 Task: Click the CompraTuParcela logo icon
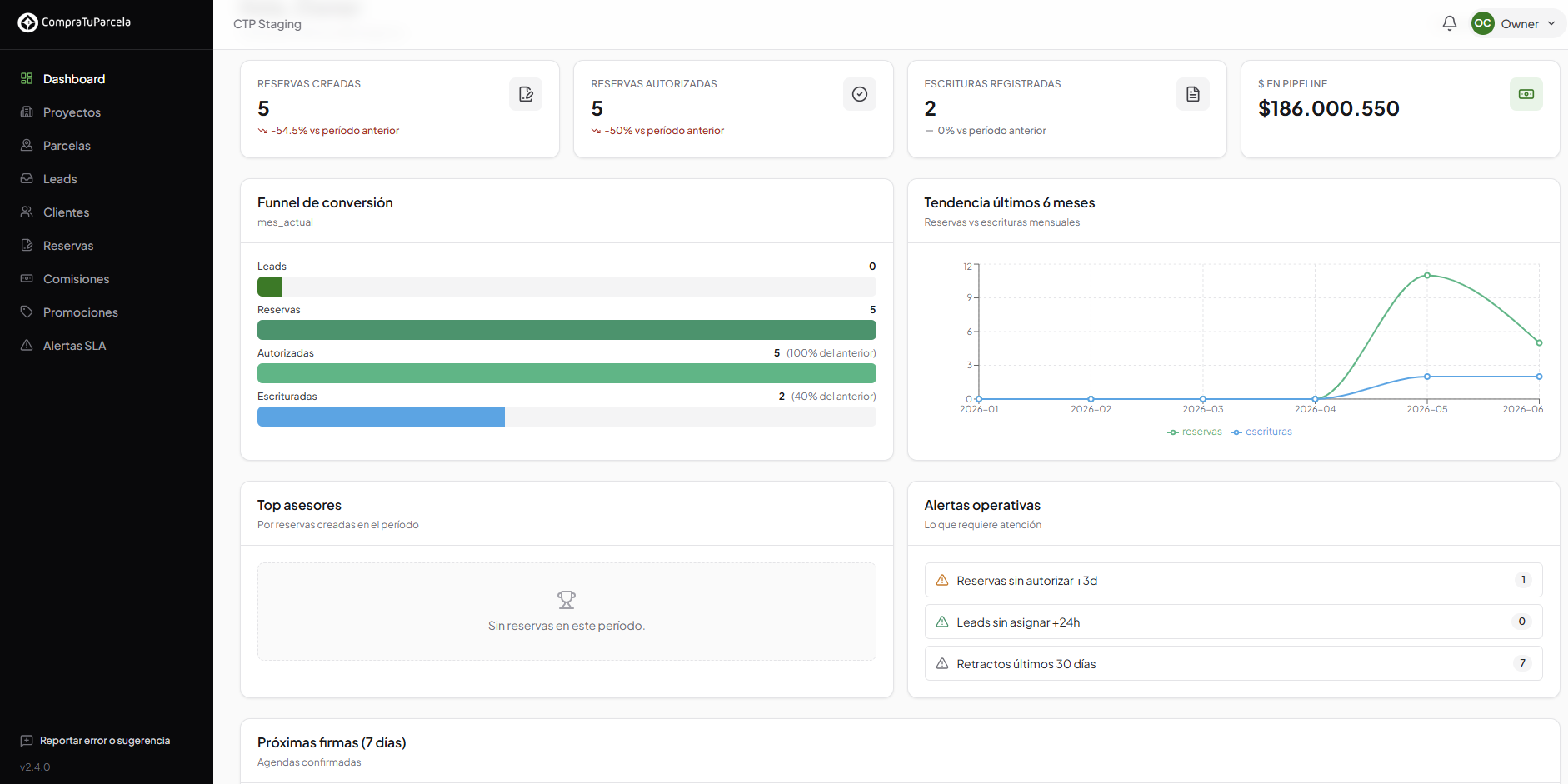point(27,22)
